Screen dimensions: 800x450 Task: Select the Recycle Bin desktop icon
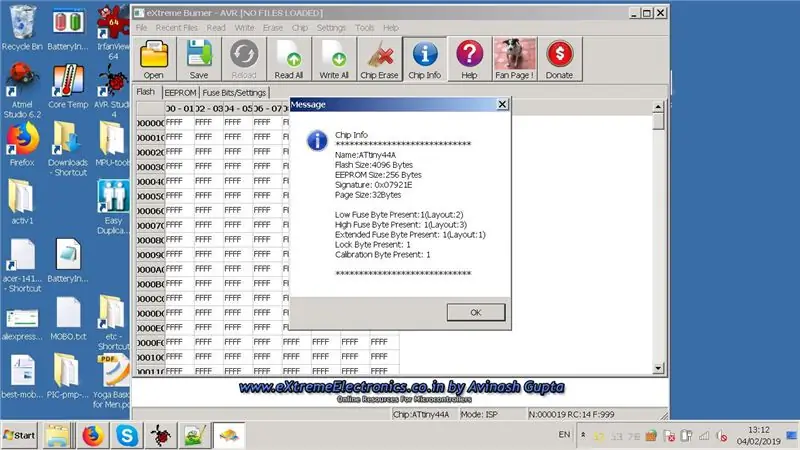click(x=22, y=28)
